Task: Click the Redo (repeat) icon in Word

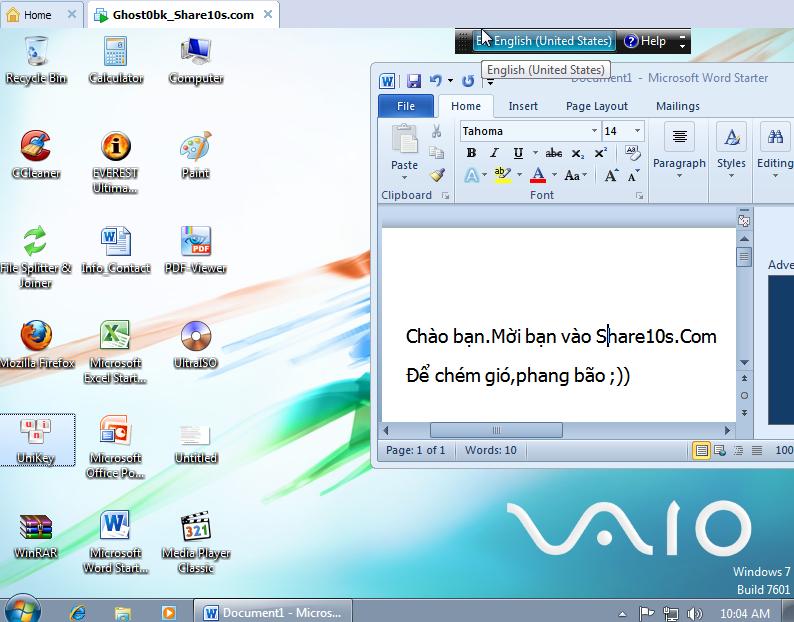Action: click(x=468, y=81)
